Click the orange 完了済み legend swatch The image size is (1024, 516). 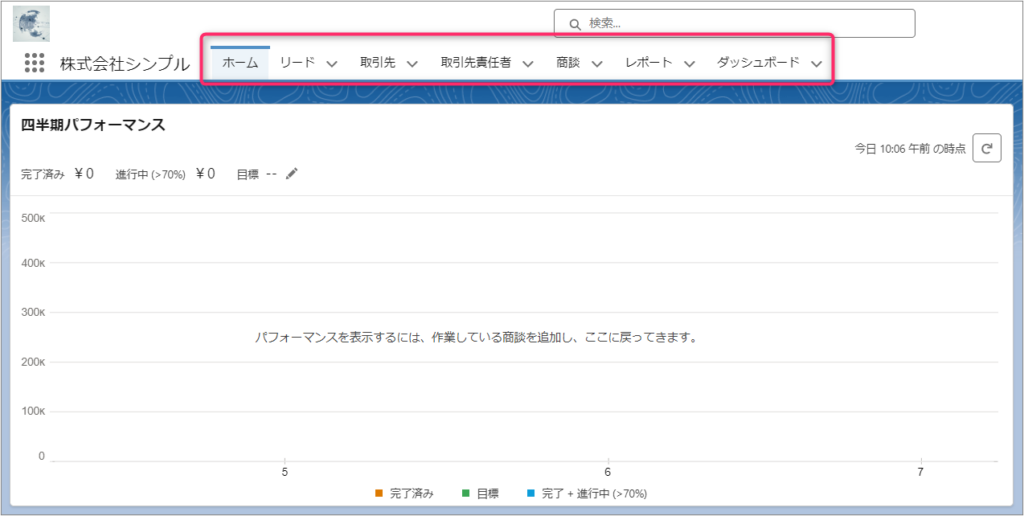379,493
